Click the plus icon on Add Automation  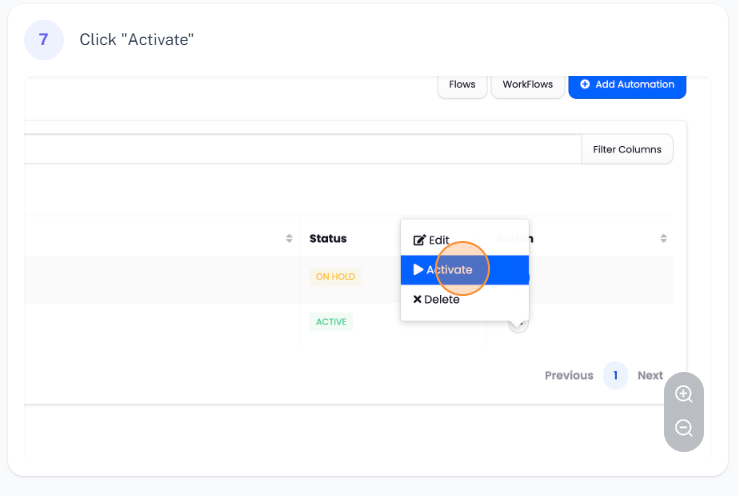[585, 85]
